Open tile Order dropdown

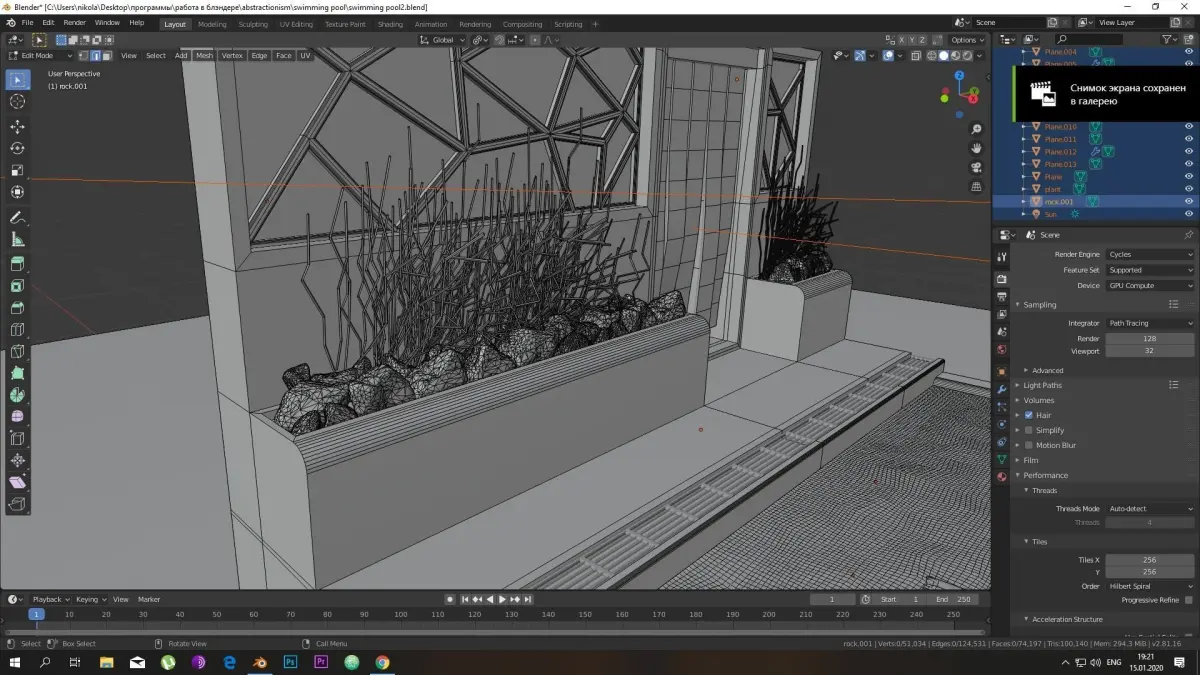point(1150,586)
